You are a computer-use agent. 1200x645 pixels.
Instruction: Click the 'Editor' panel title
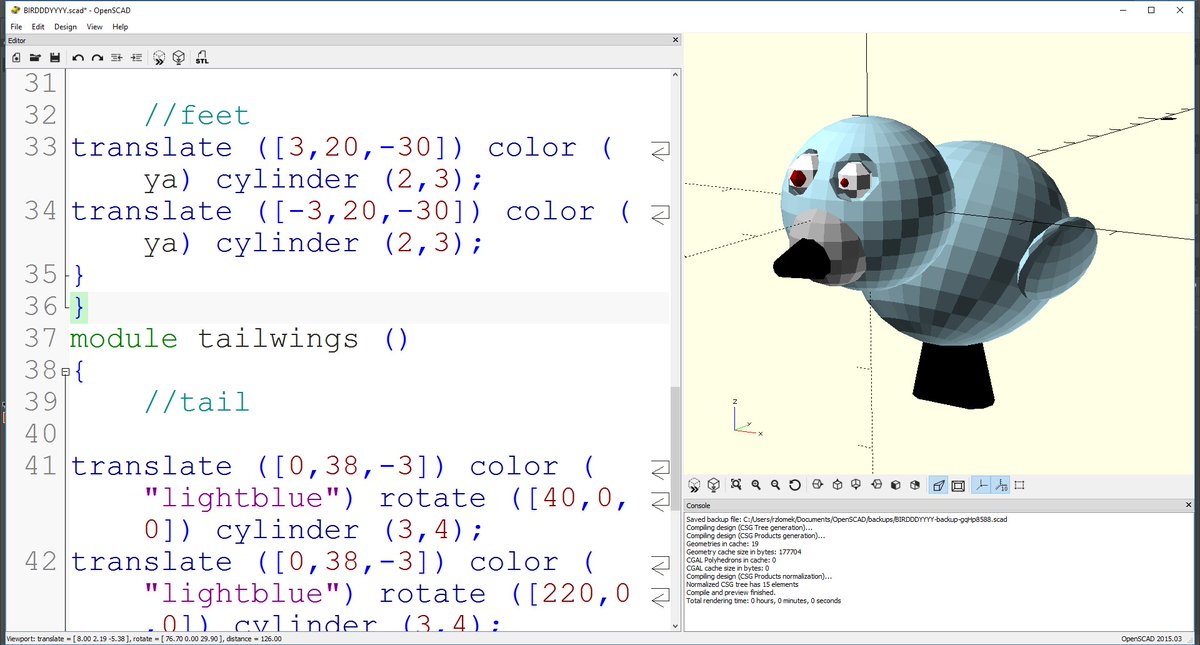pos(17,41)
